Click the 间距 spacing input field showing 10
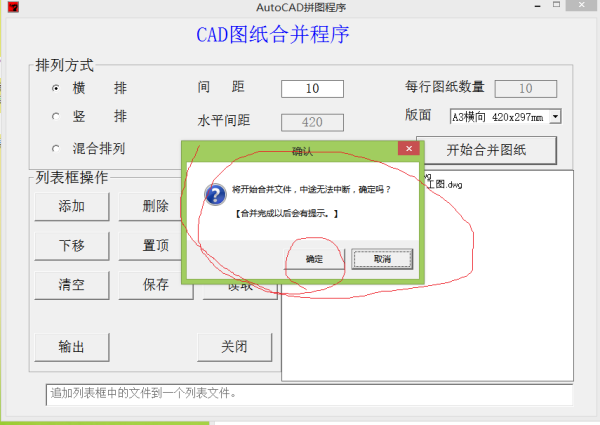600x425 pixels. click(x=312, y=89)
